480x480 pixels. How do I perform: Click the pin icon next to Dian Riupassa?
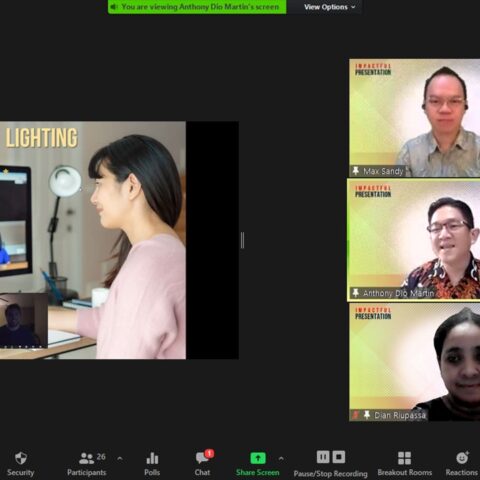(367, 415)
